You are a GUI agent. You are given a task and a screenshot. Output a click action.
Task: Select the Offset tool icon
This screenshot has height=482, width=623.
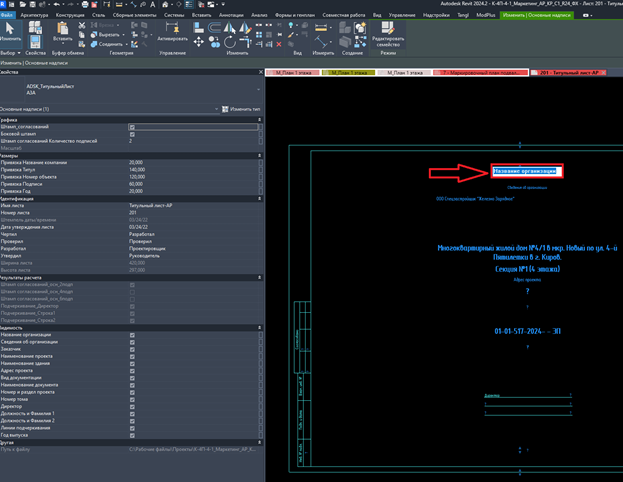point(214,27)
